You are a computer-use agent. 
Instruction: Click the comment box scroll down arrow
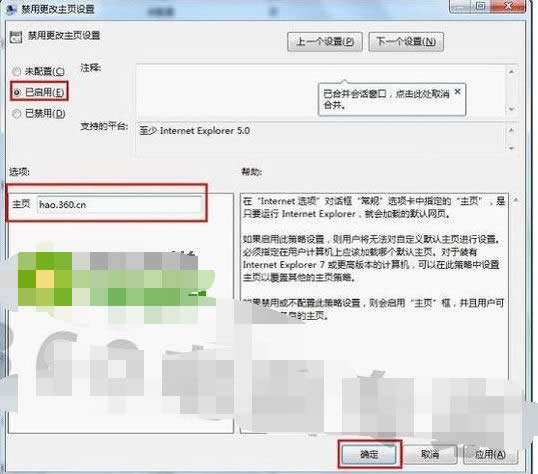[511, 109]
